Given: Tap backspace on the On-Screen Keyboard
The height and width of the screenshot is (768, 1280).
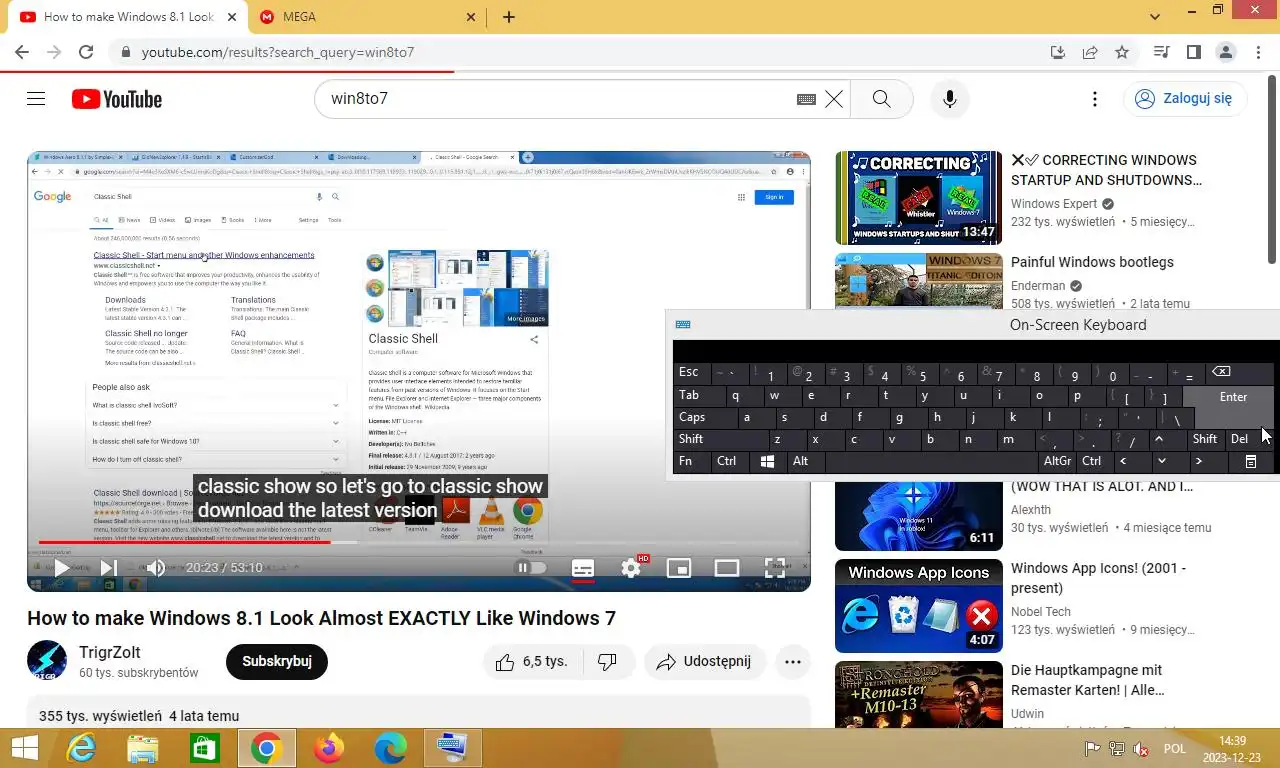Looking at the screenshot, I should click(x=1240, y=372).
